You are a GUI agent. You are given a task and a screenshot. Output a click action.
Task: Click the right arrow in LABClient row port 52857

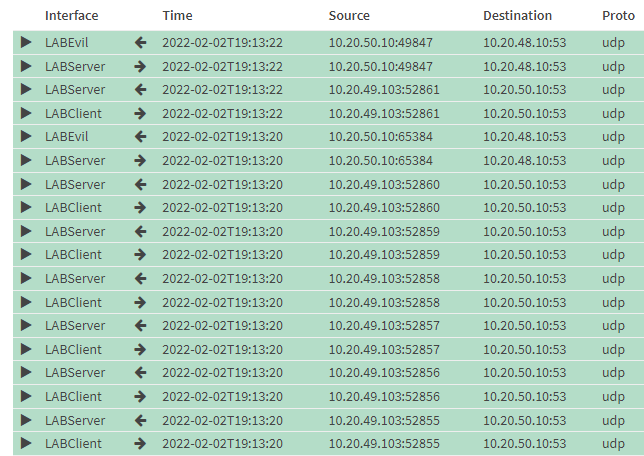point(140,349)
